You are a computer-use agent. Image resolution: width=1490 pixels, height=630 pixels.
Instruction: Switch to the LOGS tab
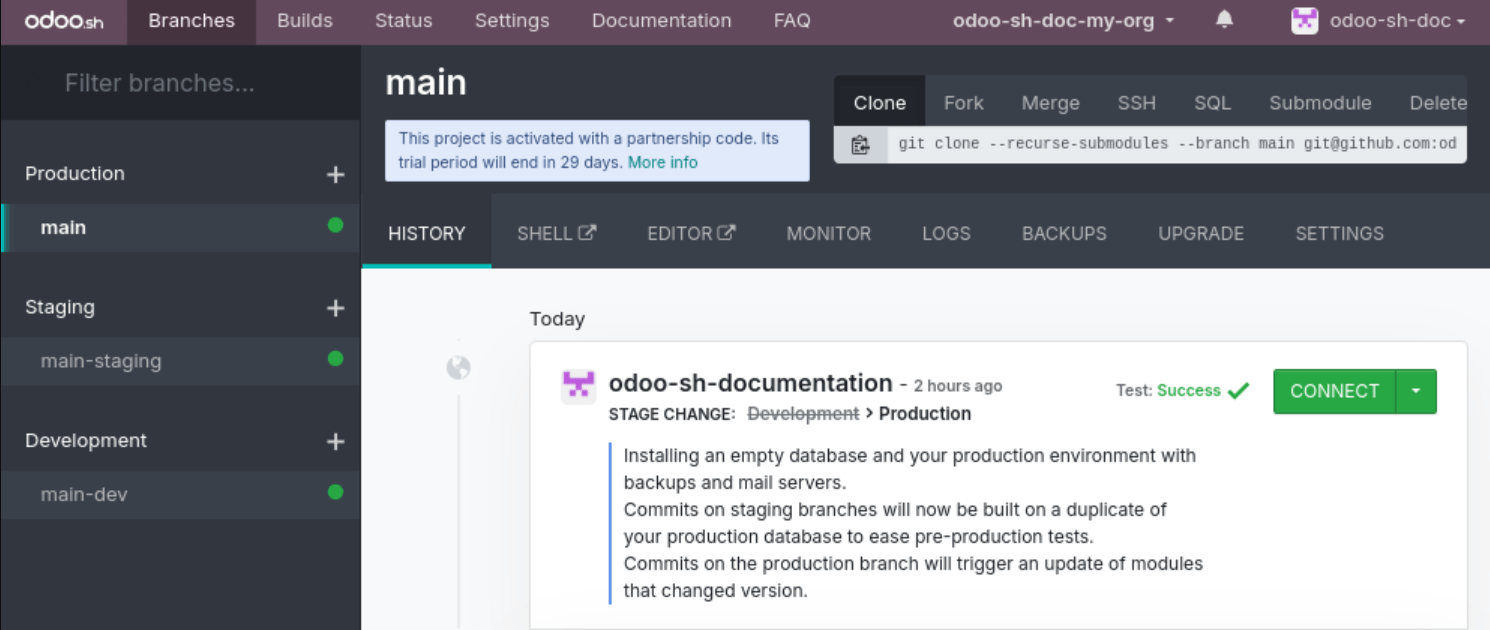[x=945, y=232]
